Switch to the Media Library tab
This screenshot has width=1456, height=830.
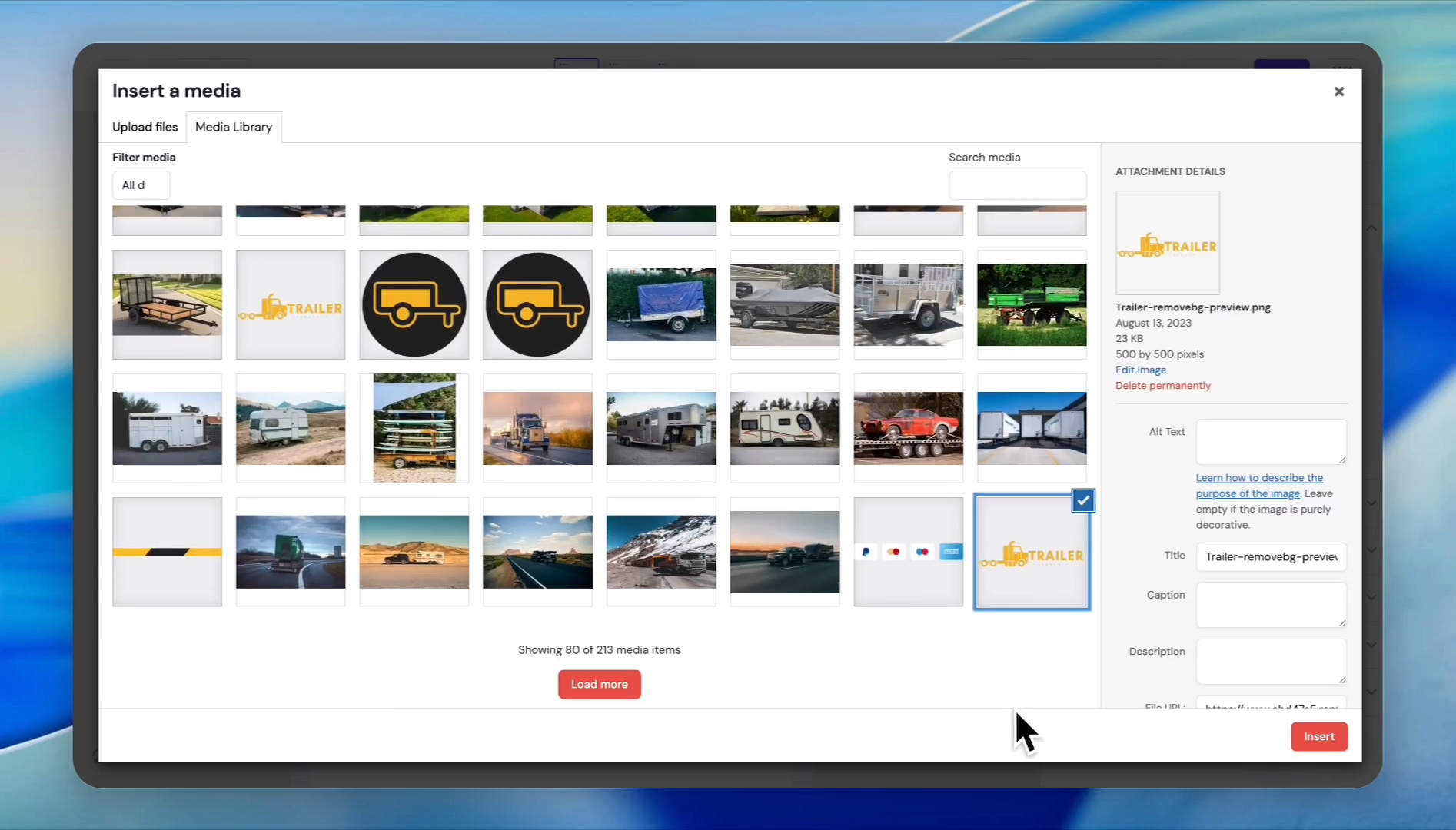234,127
